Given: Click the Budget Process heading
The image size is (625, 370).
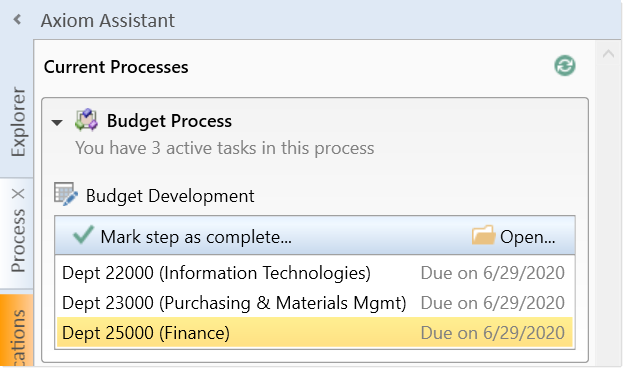Looking at the screenshot, I should click(x=169, y=121).
